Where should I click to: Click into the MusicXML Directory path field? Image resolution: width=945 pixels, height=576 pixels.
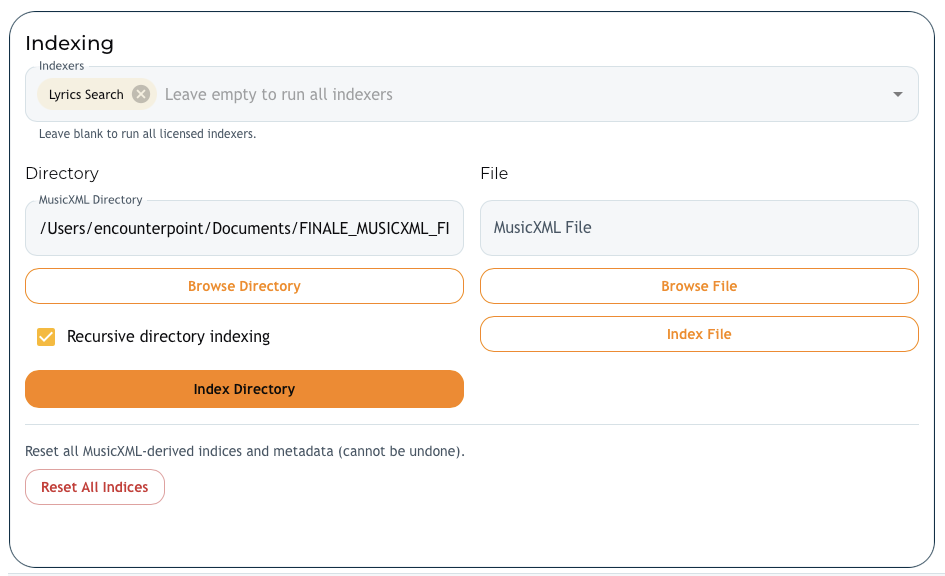[244, 228]
